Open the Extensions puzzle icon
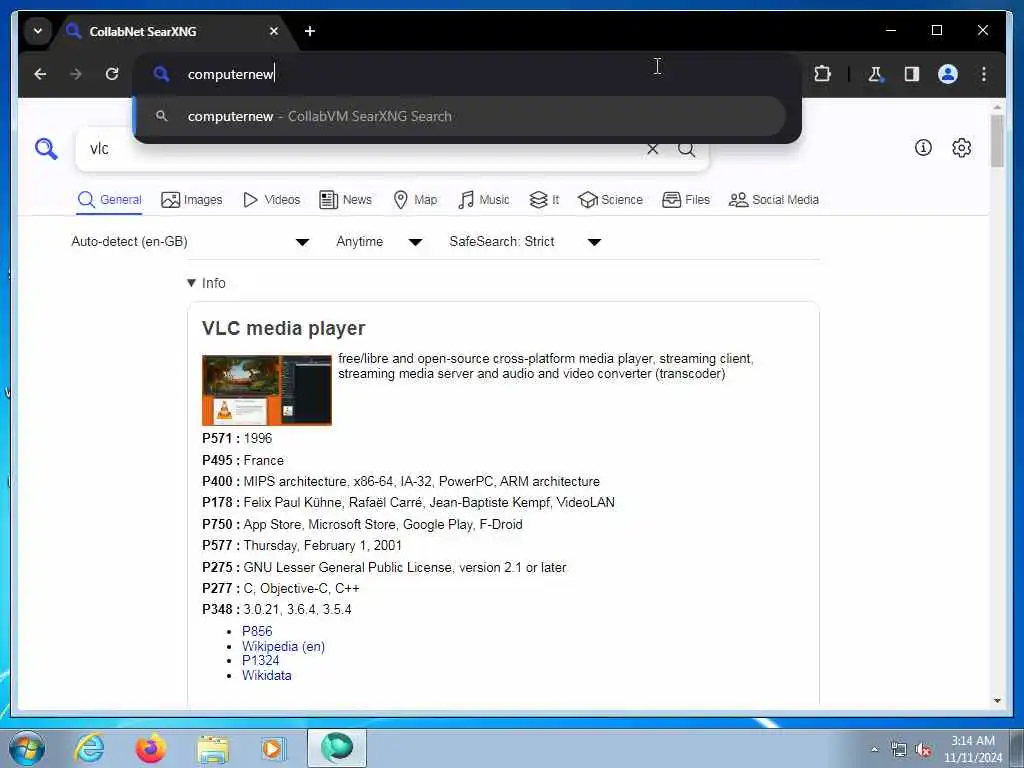The width and height of the screenshot is (1024, 768). point(822,74)
